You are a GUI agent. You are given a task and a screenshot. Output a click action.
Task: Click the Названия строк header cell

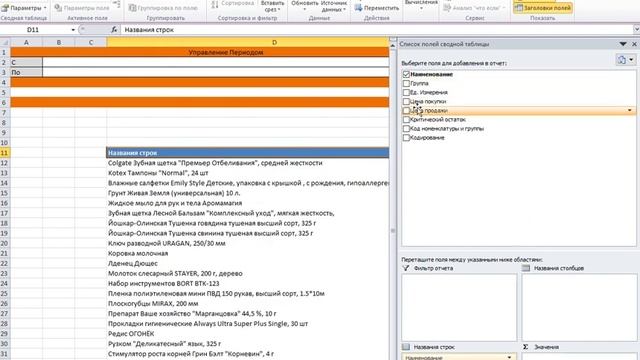pos(248,153)
